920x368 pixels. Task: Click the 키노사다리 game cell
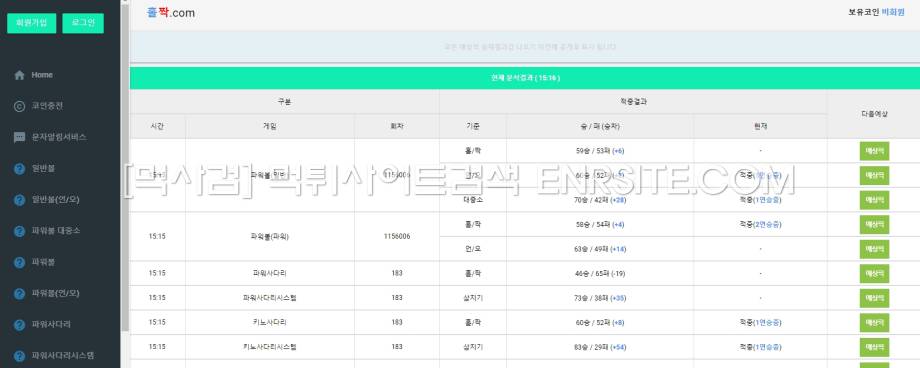pyautogui.click(x=270, y=322)
